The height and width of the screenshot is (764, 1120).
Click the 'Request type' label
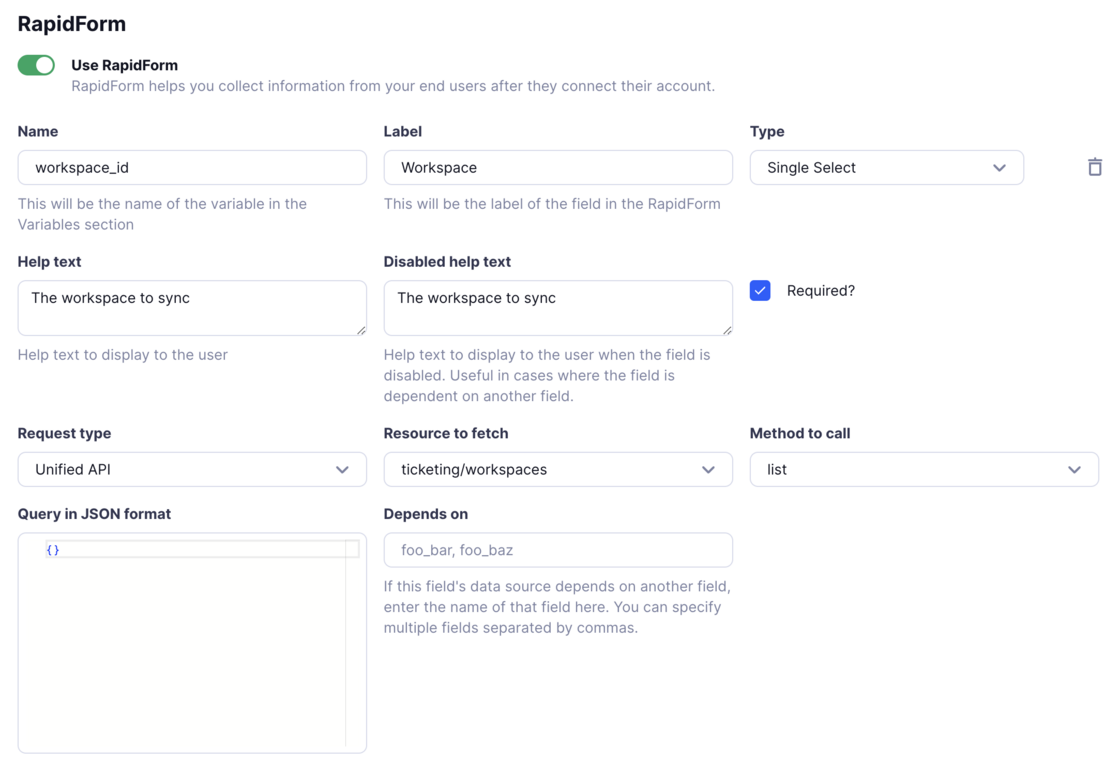pyautogui.click(x=64, y=433)
